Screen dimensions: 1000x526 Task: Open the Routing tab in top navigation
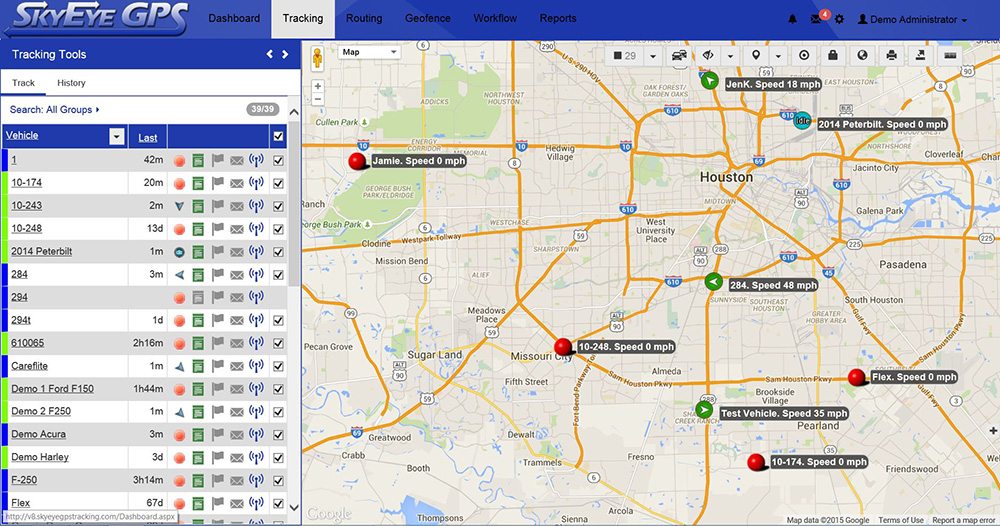(x=364, y=18)
